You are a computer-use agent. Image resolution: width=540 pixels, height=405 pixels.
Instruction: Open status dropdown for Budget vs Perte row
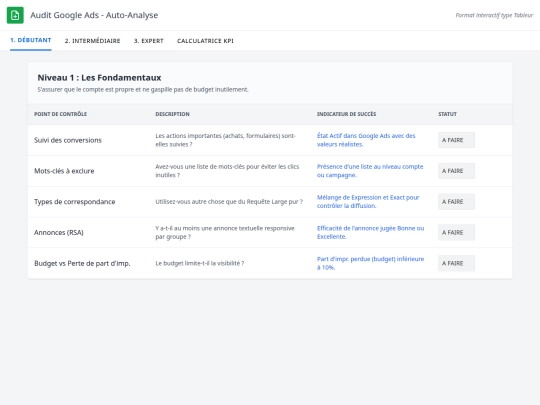point(456,263)
